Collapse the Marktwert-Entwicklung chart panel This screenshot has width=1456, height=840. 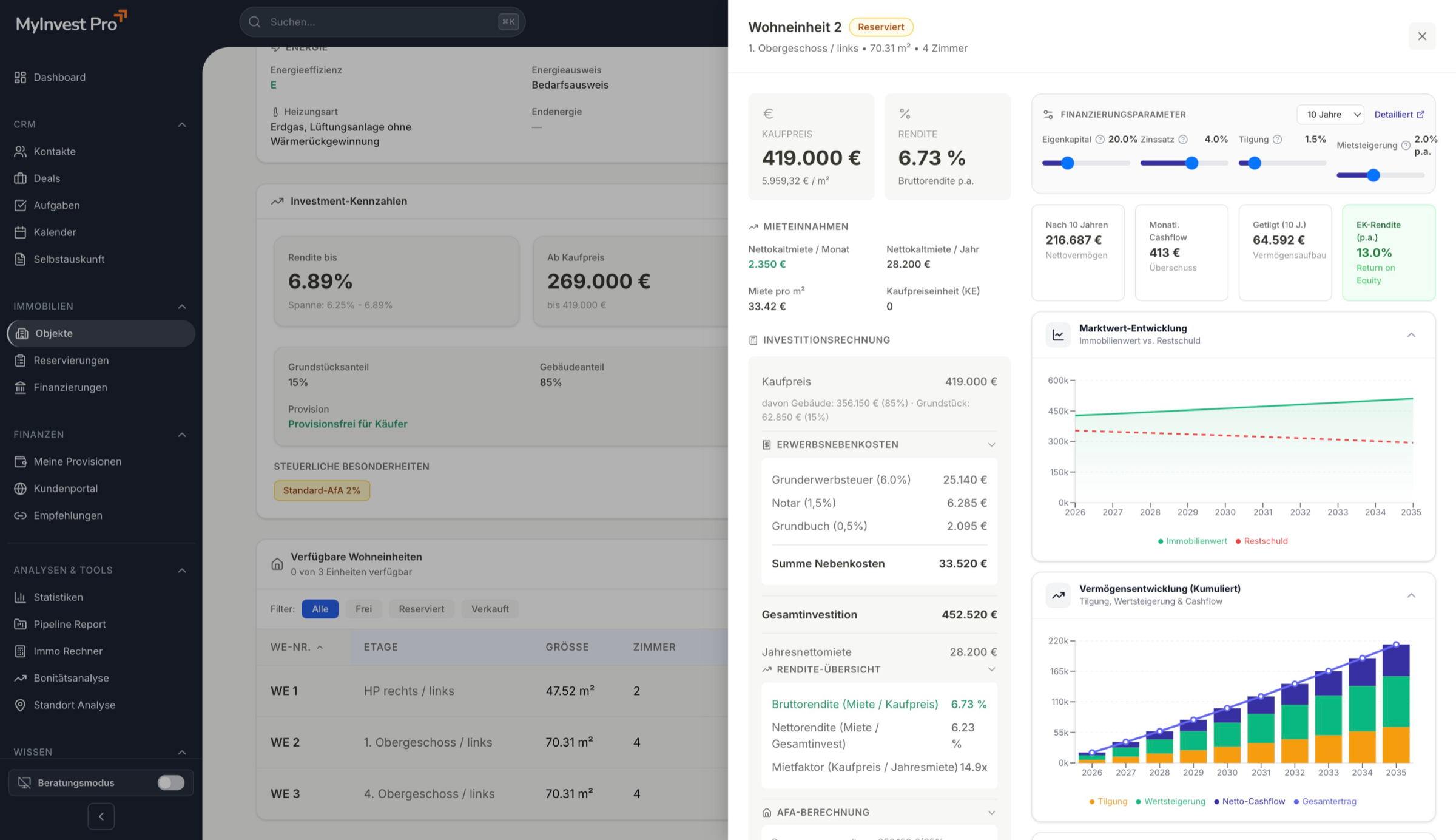(x=1411, y=334)
